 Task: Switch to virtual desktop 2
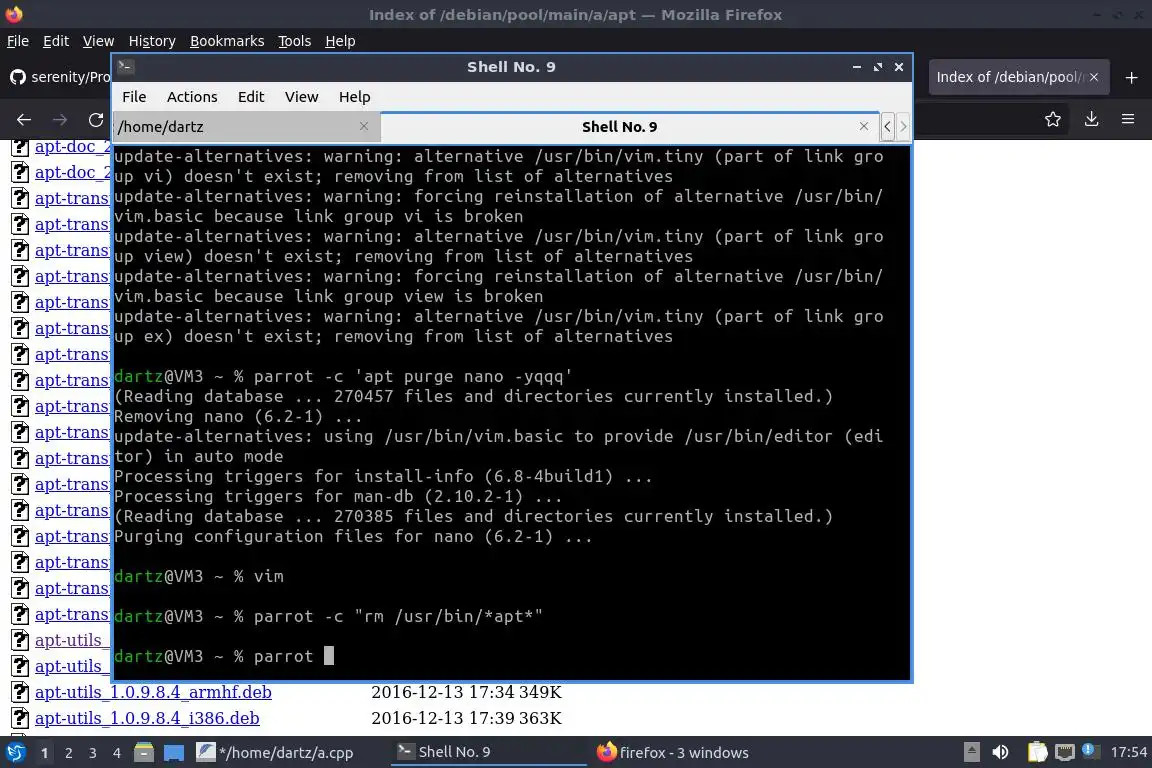pos(68,753)
